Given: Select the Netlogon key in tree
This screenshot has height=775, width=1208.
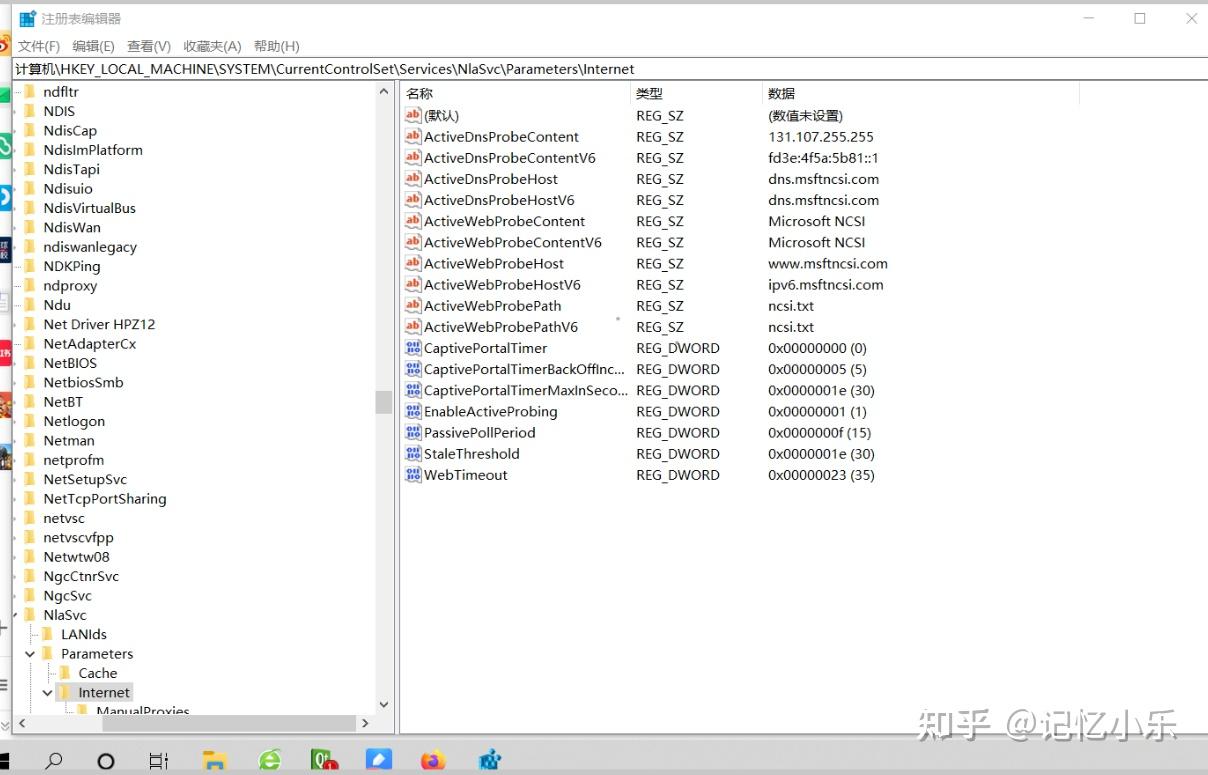Looking at the screenshot, I should click(73, 421).
